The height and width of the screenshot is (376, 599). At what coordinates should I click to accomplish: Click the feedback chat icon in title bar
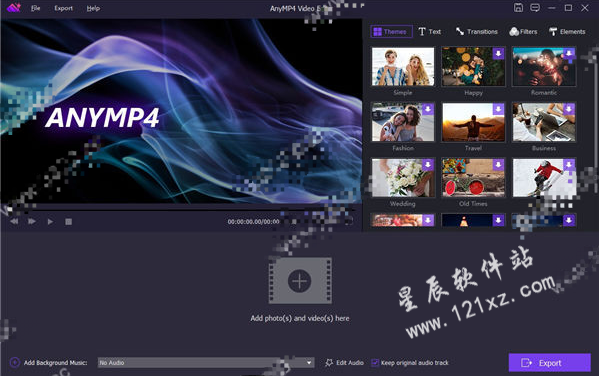[x=535, y=8]
